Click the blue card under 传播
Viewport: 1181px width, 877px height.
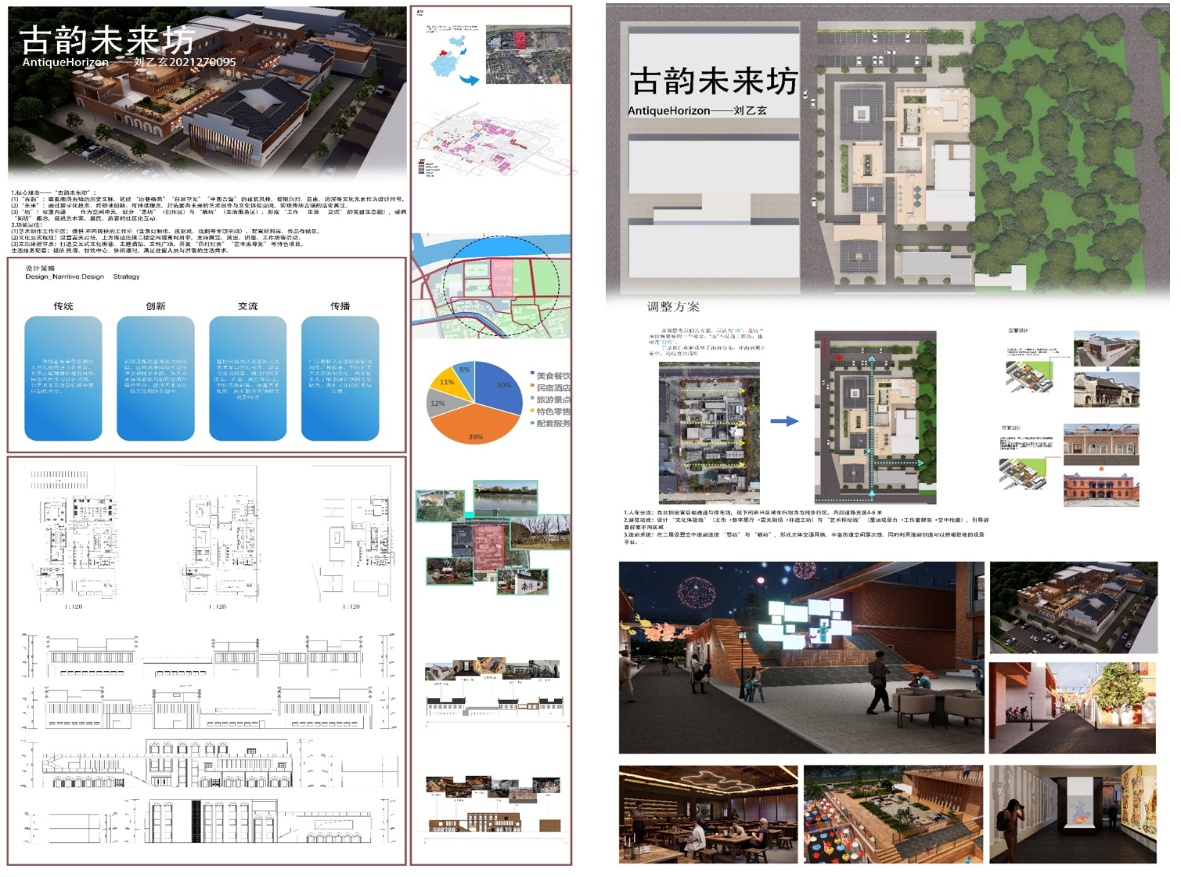[340, 378]
